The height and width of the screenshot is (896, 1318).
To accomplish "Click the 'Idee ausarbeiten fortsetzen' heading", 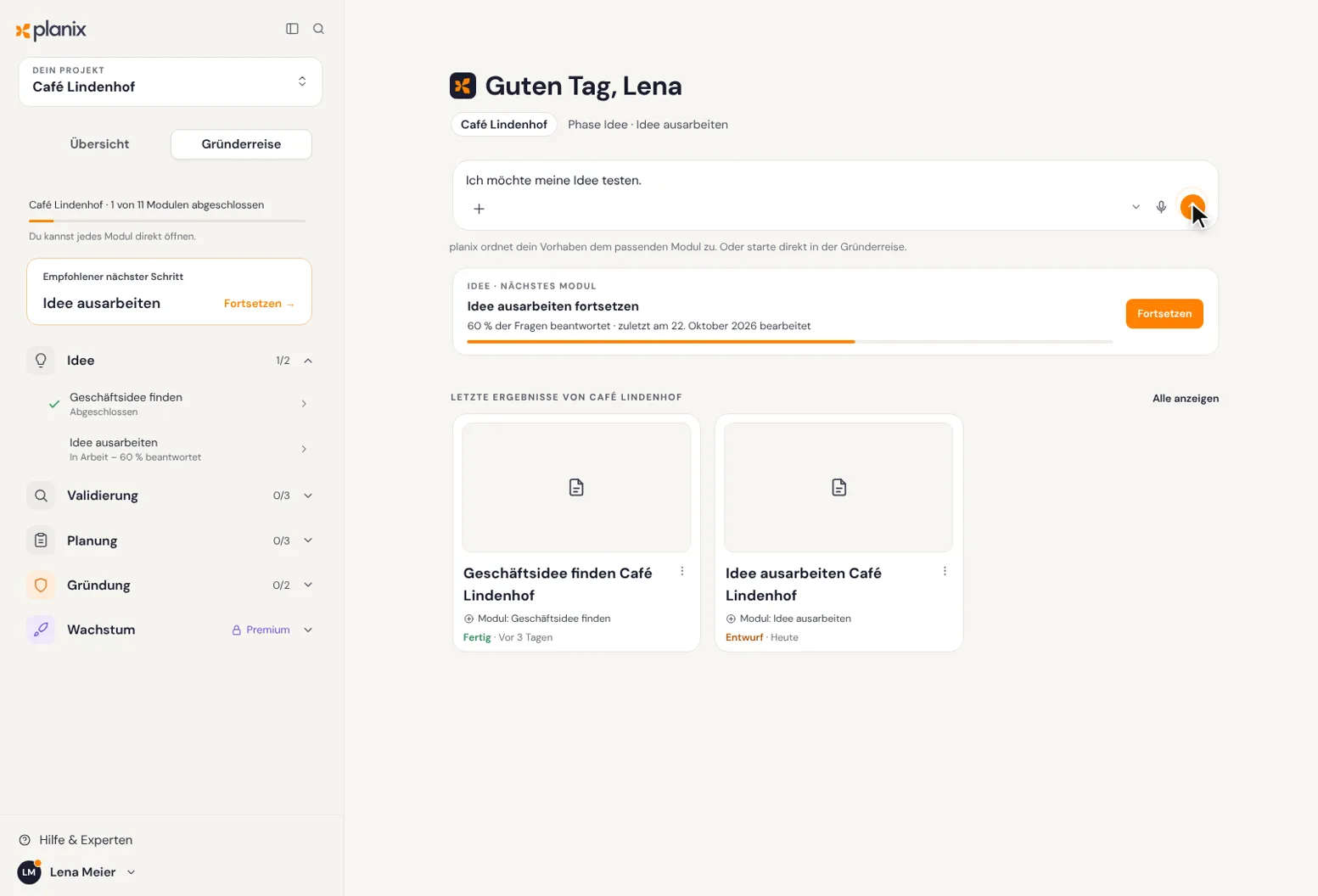I will (552, 306).
